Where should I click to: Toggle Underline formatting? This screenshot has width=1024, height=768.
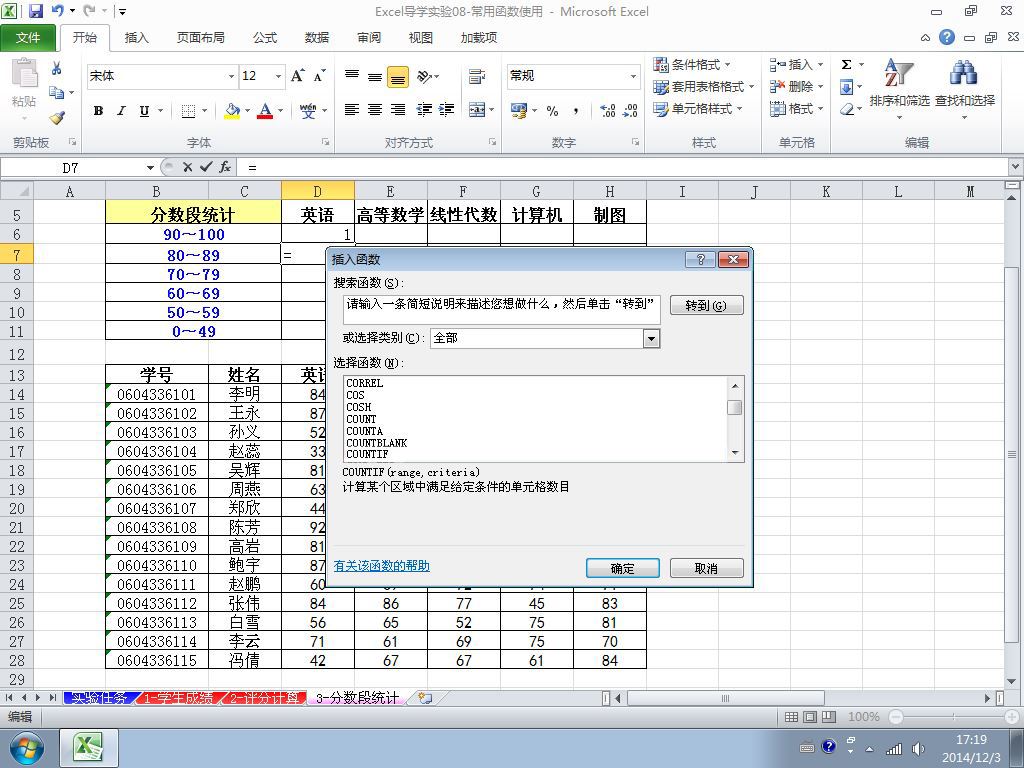144,110
